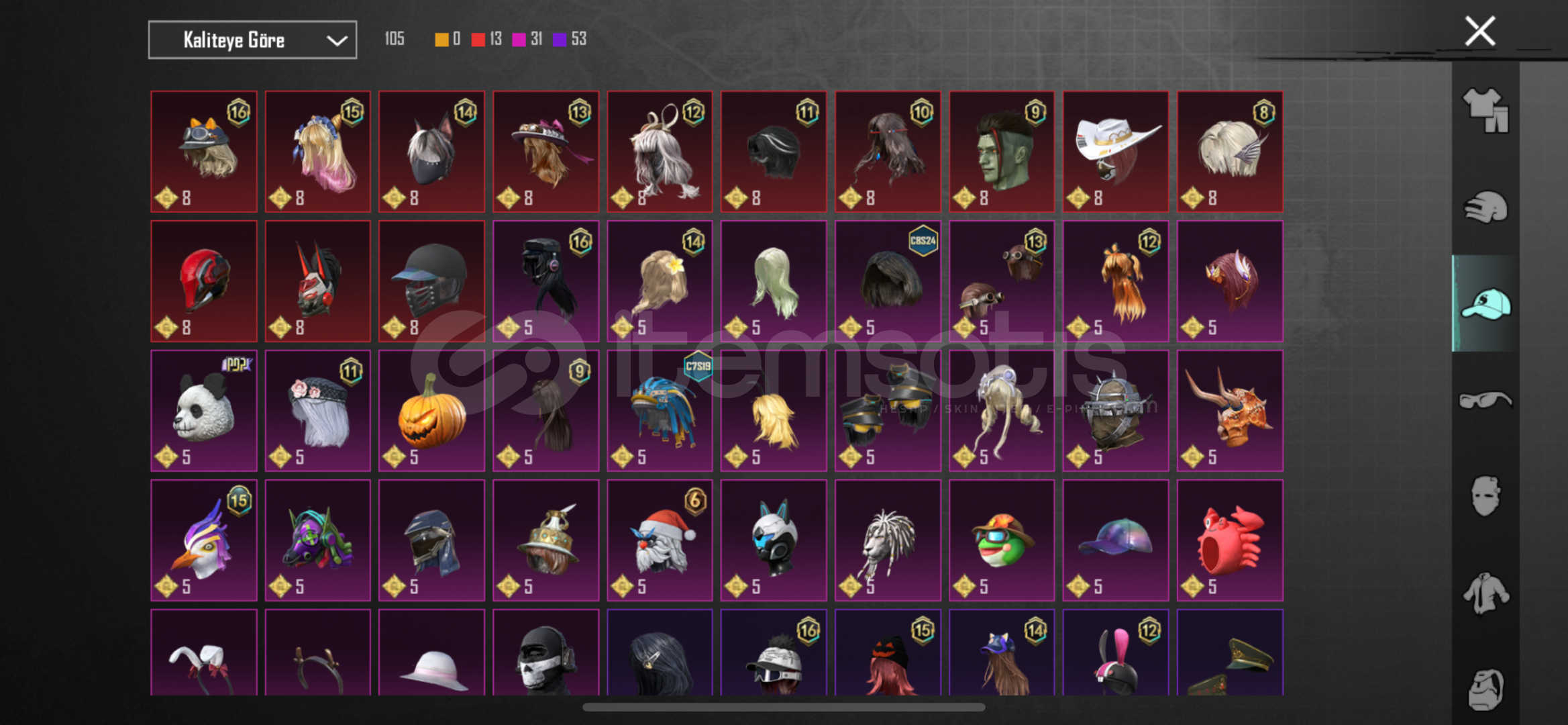
Task: Select the white cowboy hat item
Action: pyautogui.click(x=1116, y=152)
